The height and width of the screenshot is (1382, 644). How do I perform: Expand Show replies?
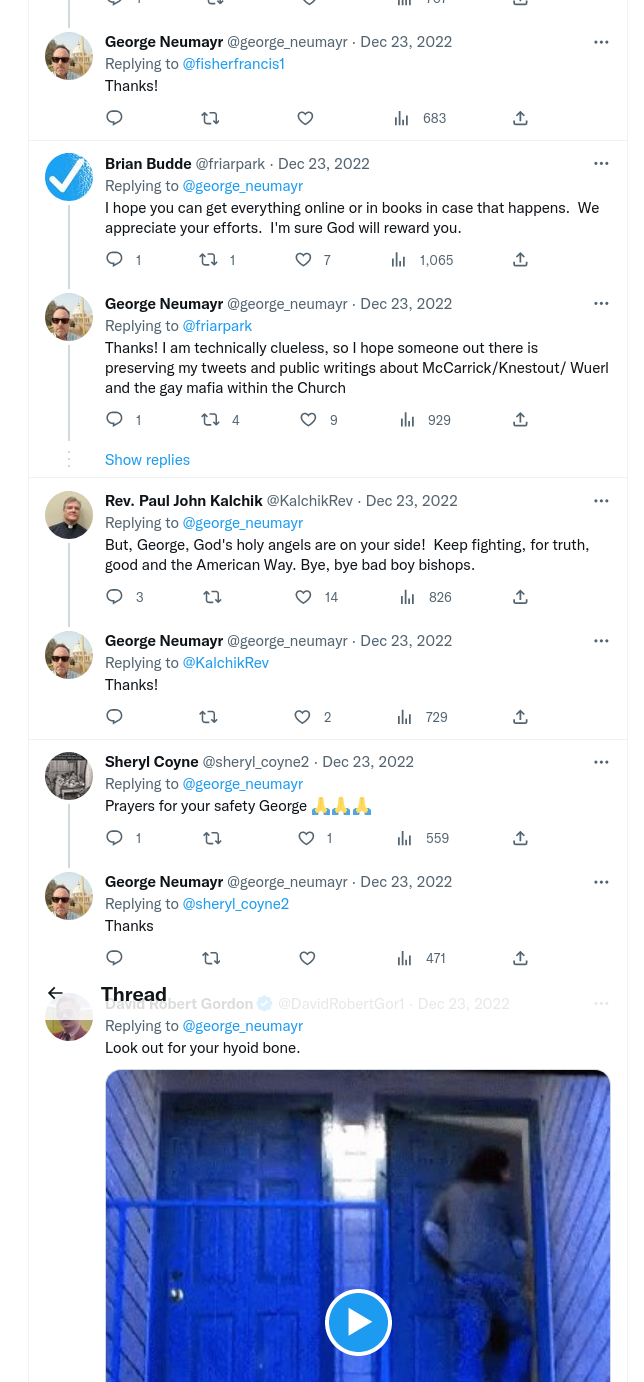click(x=147, y=460)
